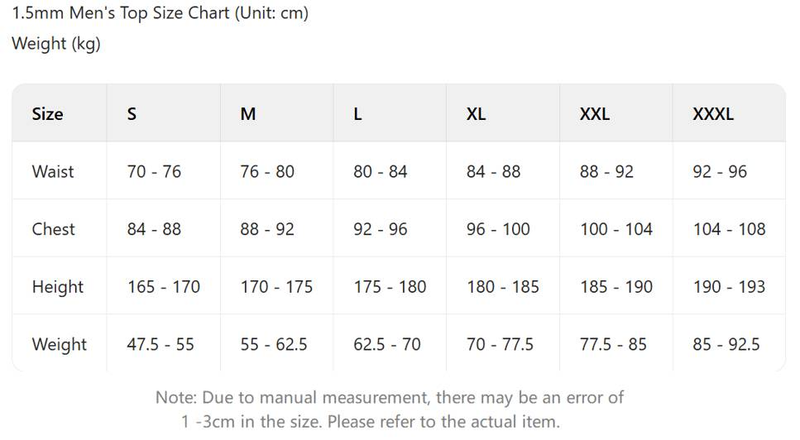This screenshot has height=440, width=800.
Task: Select the XXL size column header
Action: pyautogui.click(x=595, y=114)
